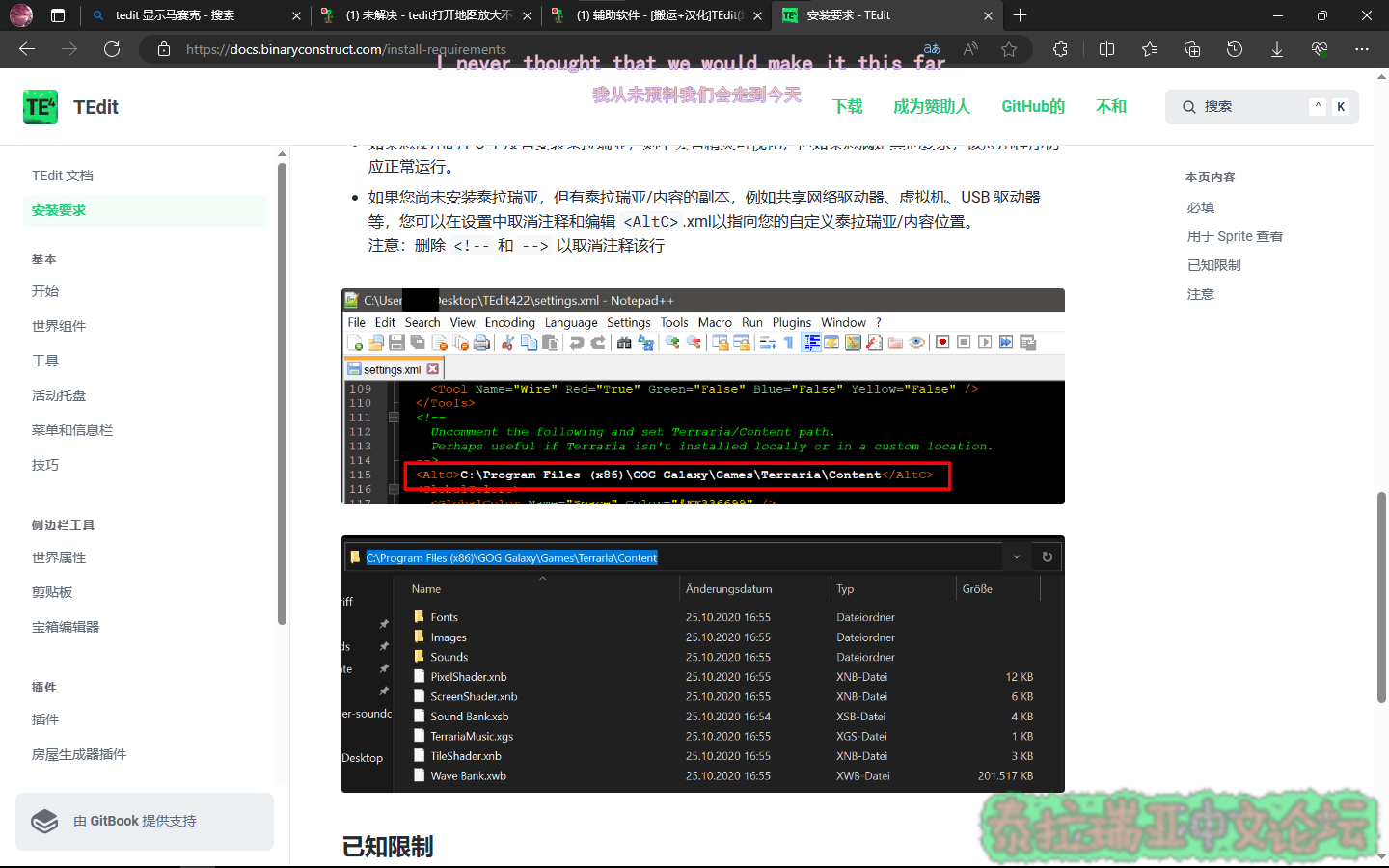
Task: Open 活动托盘 page in sidebar
Action: coord(59,395)
